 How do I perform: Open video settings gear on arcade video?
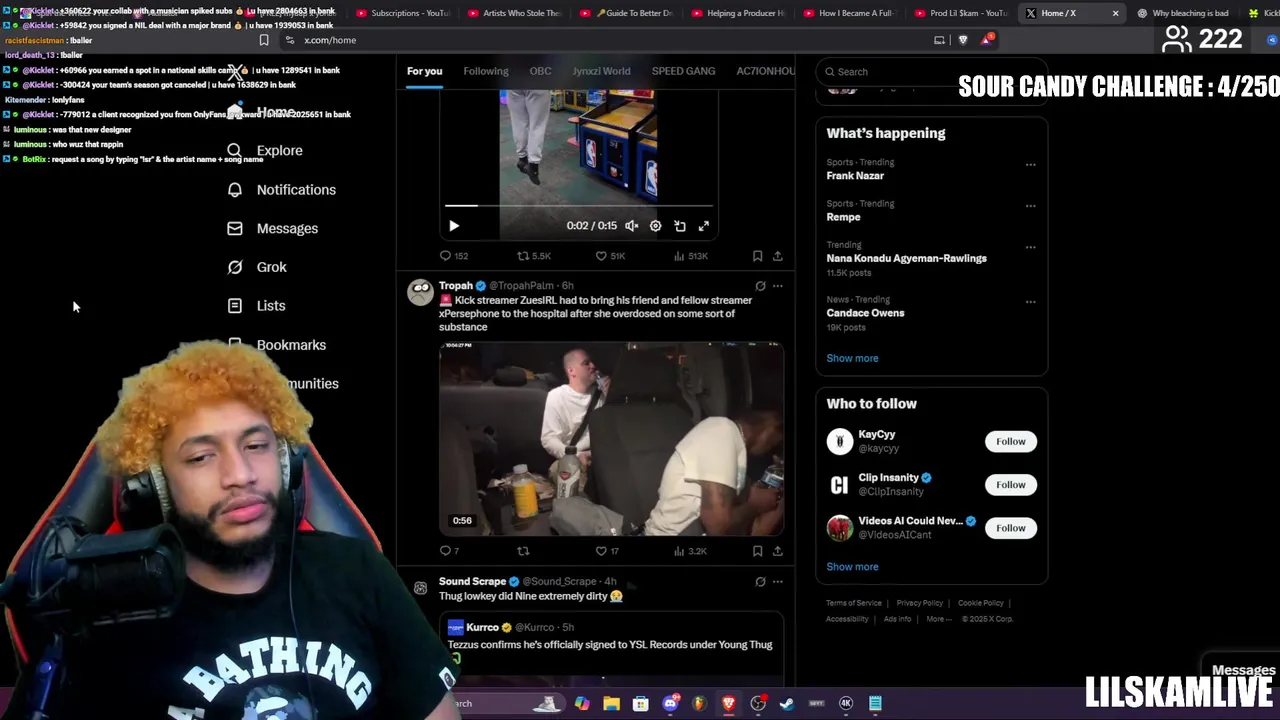[x=655, y=226]
